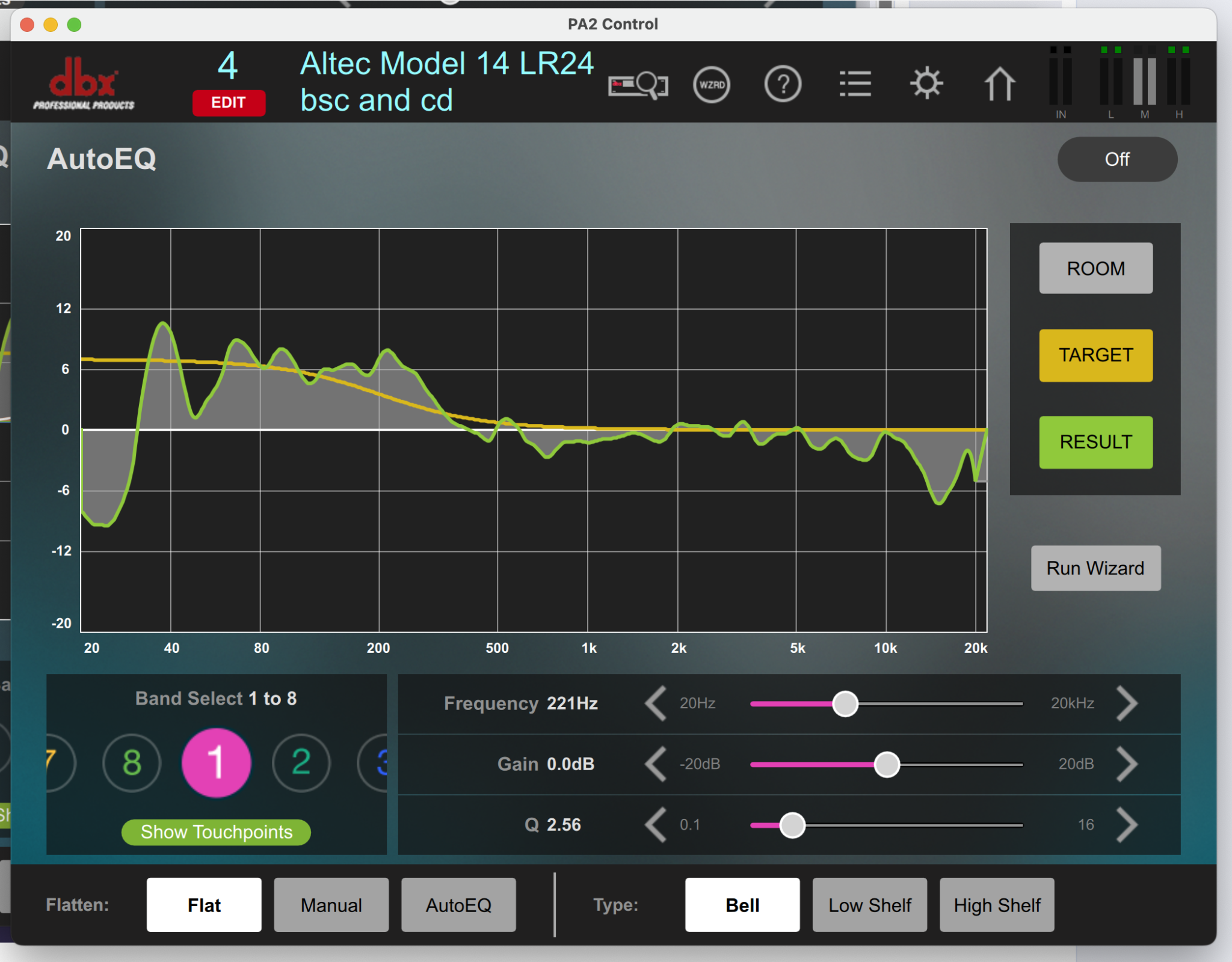The width and height of the screenshot is (1232, 962).
Task: Toggle the TARGET curve display
Action: 1095,355
